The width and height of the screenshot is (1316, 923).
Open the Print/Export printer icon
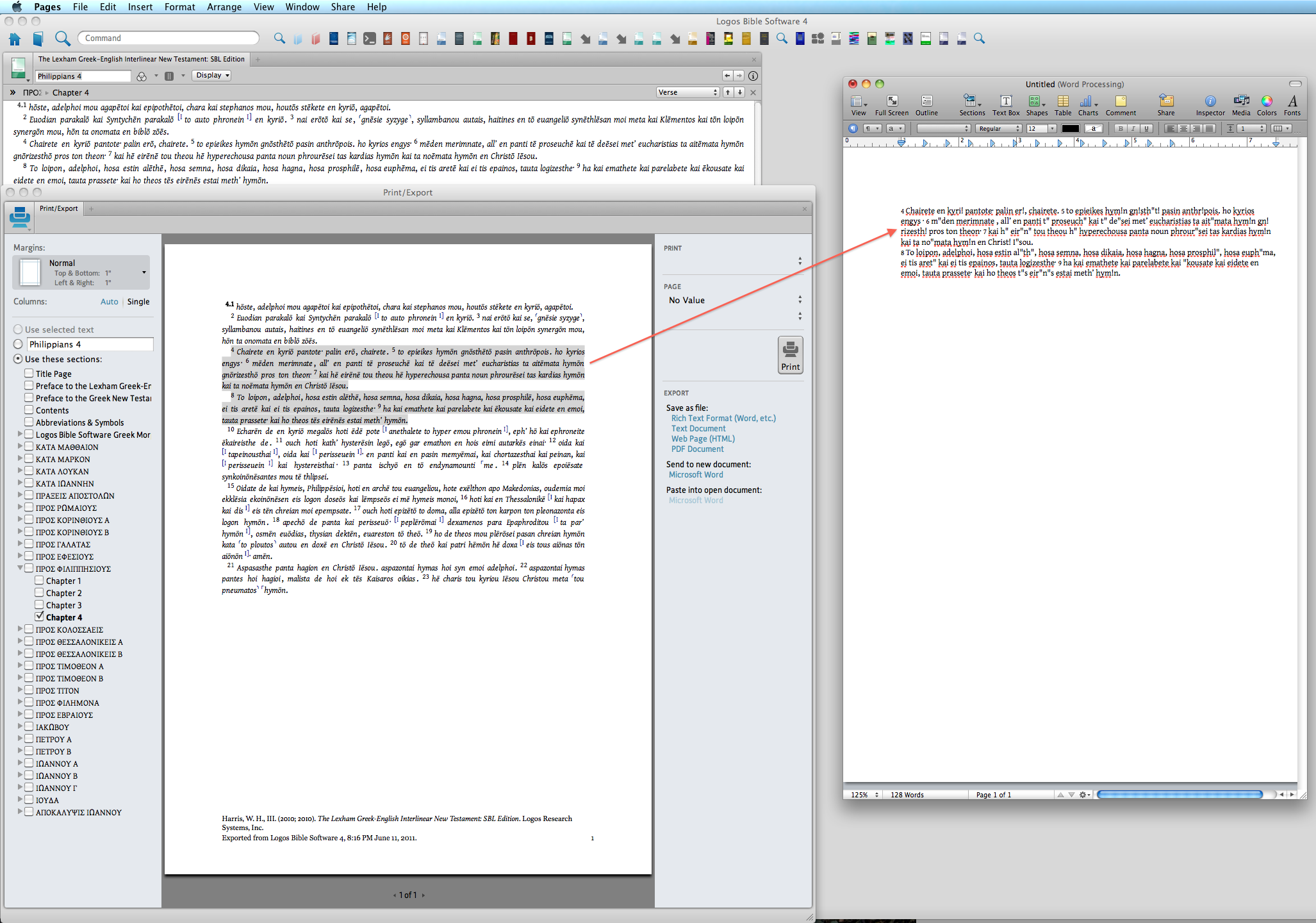coord(20,218)
